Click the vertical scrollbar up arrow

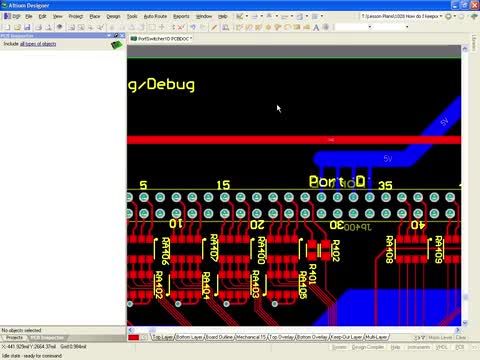[x=465, y=49]
